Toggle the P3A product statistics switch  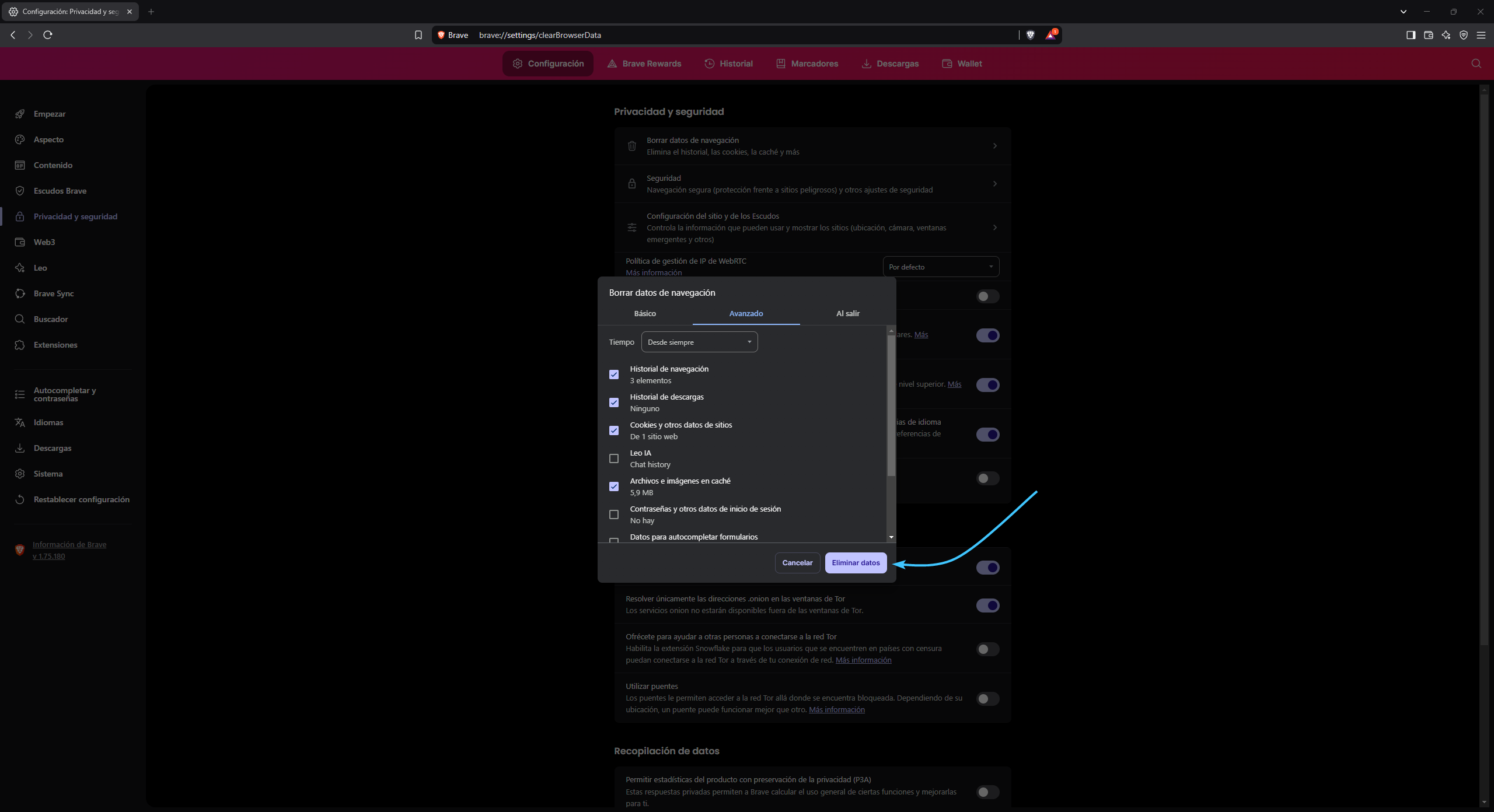click(987, 792)
